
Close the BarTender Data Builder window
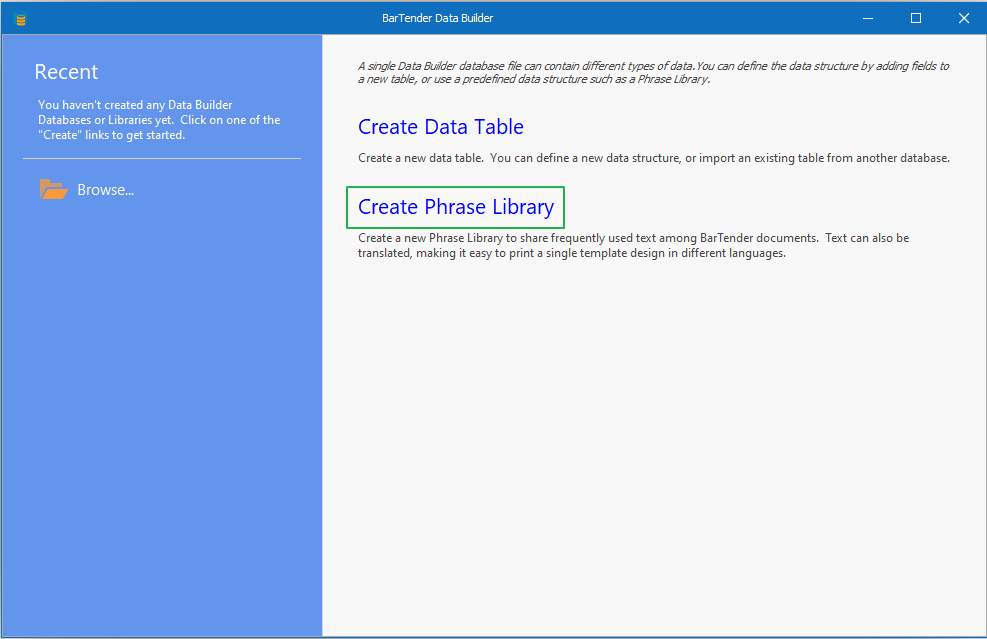coord(964,18)
